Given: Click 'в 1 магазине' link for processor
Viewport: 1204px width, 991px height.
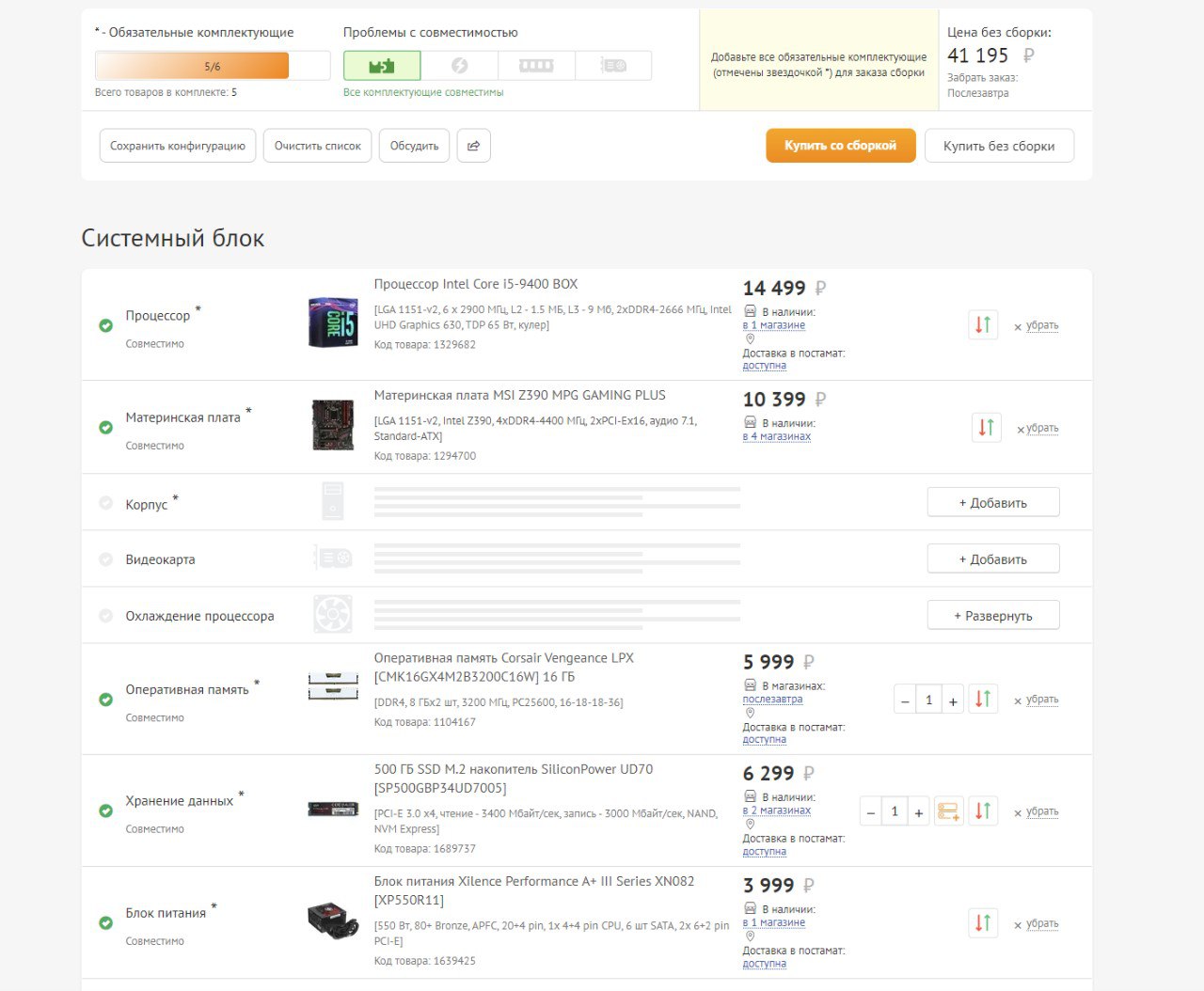Looking at the screenshot, I should coord(774,325).
